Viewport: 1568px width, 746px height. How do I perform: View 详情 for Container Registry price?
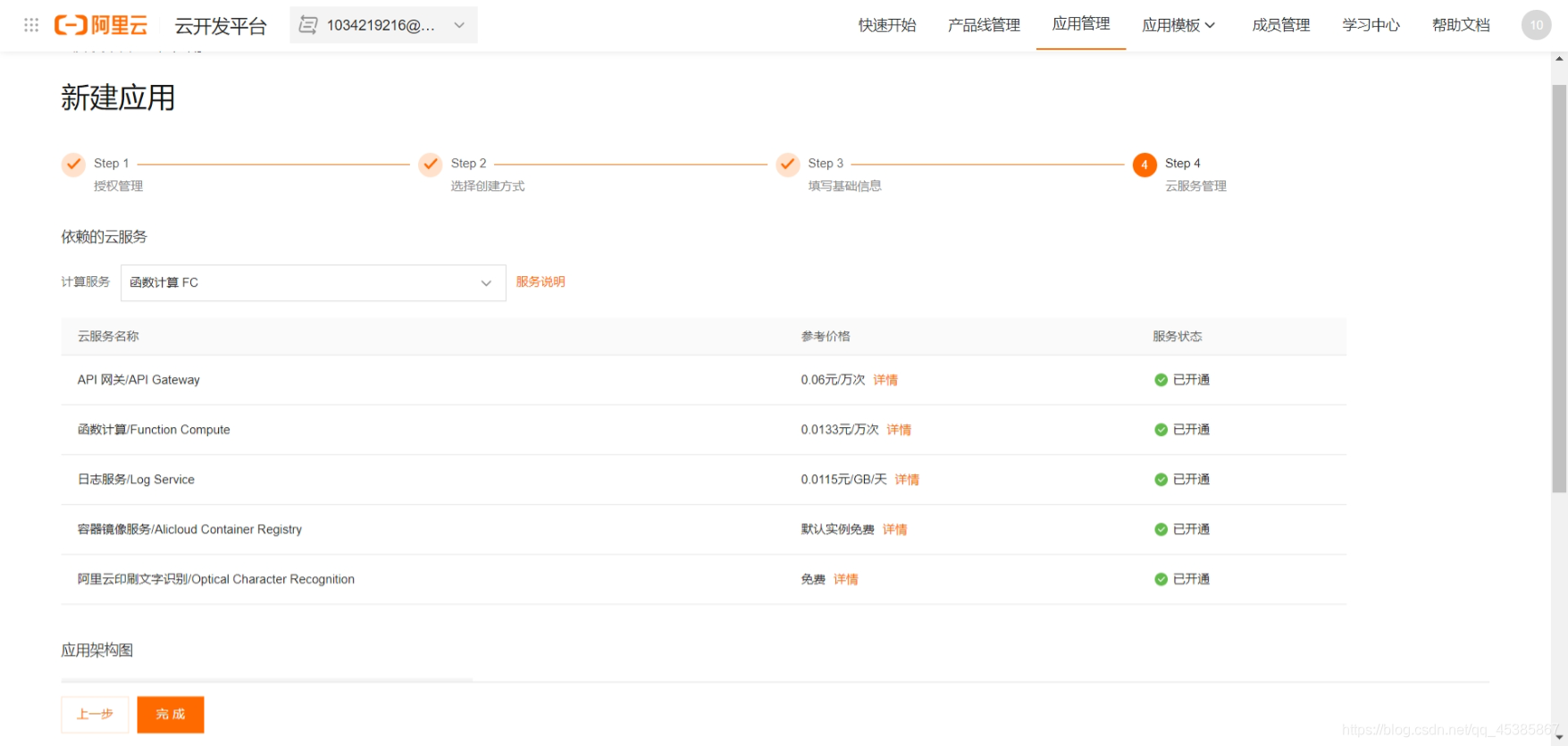(894, 530)
